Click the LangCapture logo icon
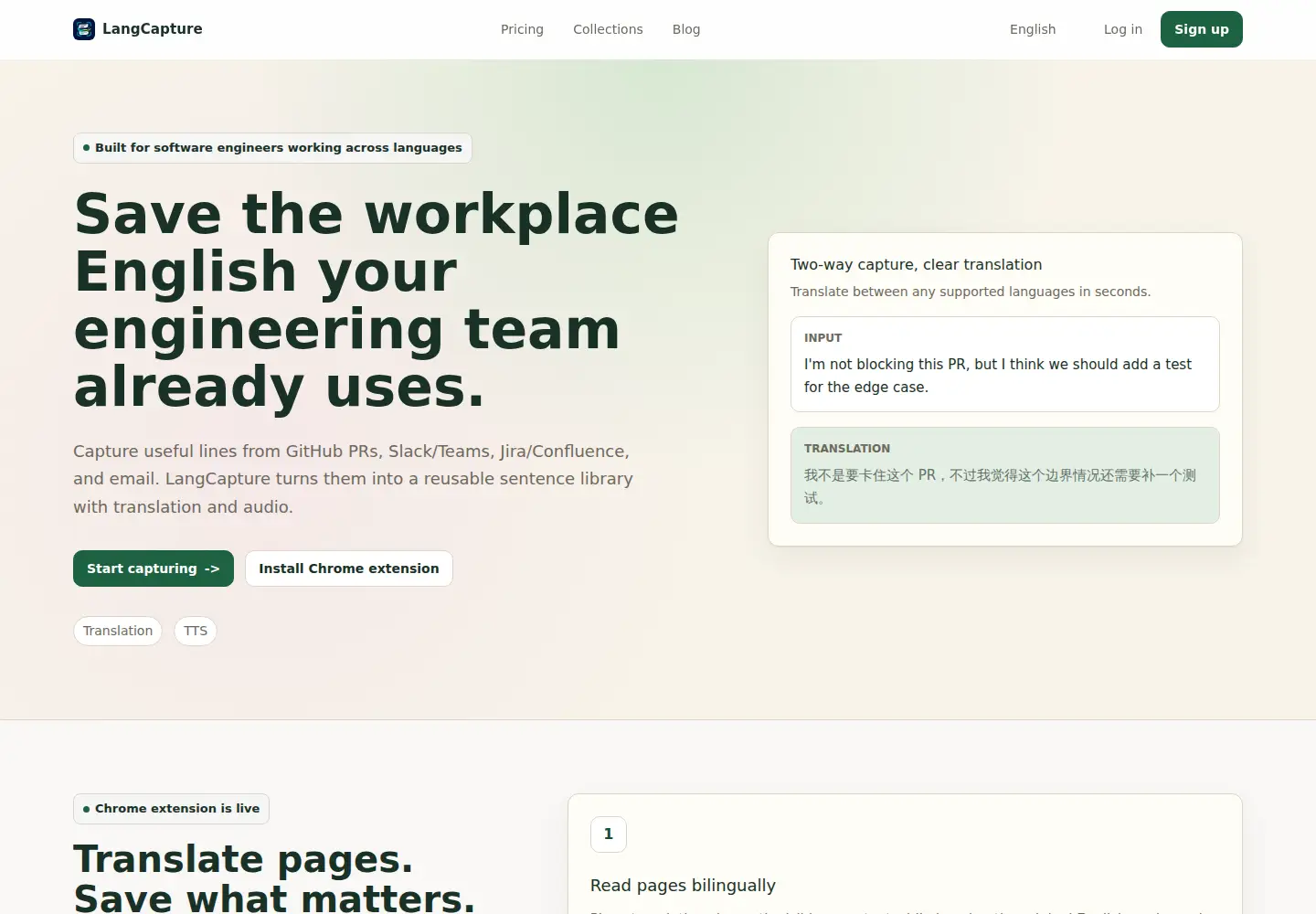This screenshot has width=1316, height=914. [84, 29]
